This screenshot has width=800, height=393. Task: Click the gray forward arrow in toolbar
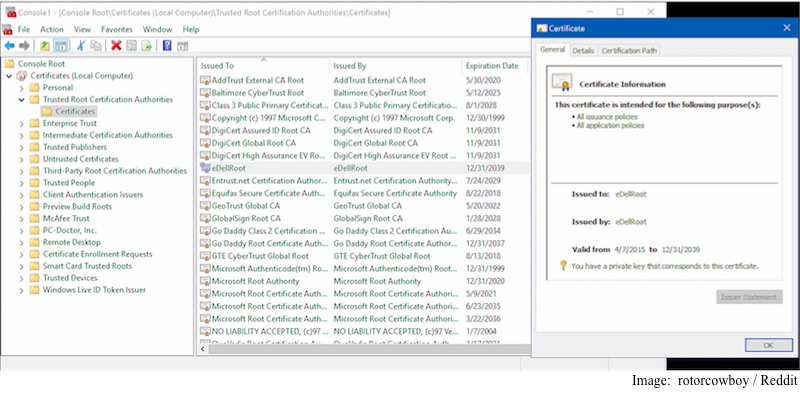[24, 46]
